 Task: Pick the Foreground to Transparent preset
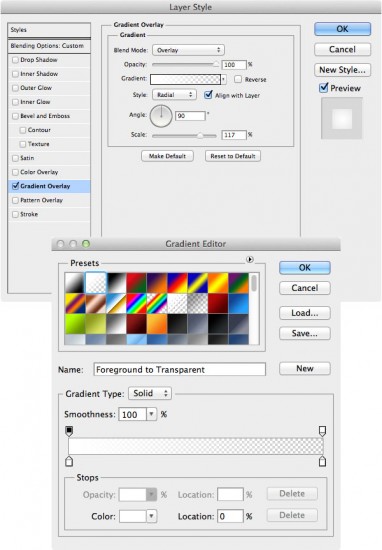(x=95, y=283)
